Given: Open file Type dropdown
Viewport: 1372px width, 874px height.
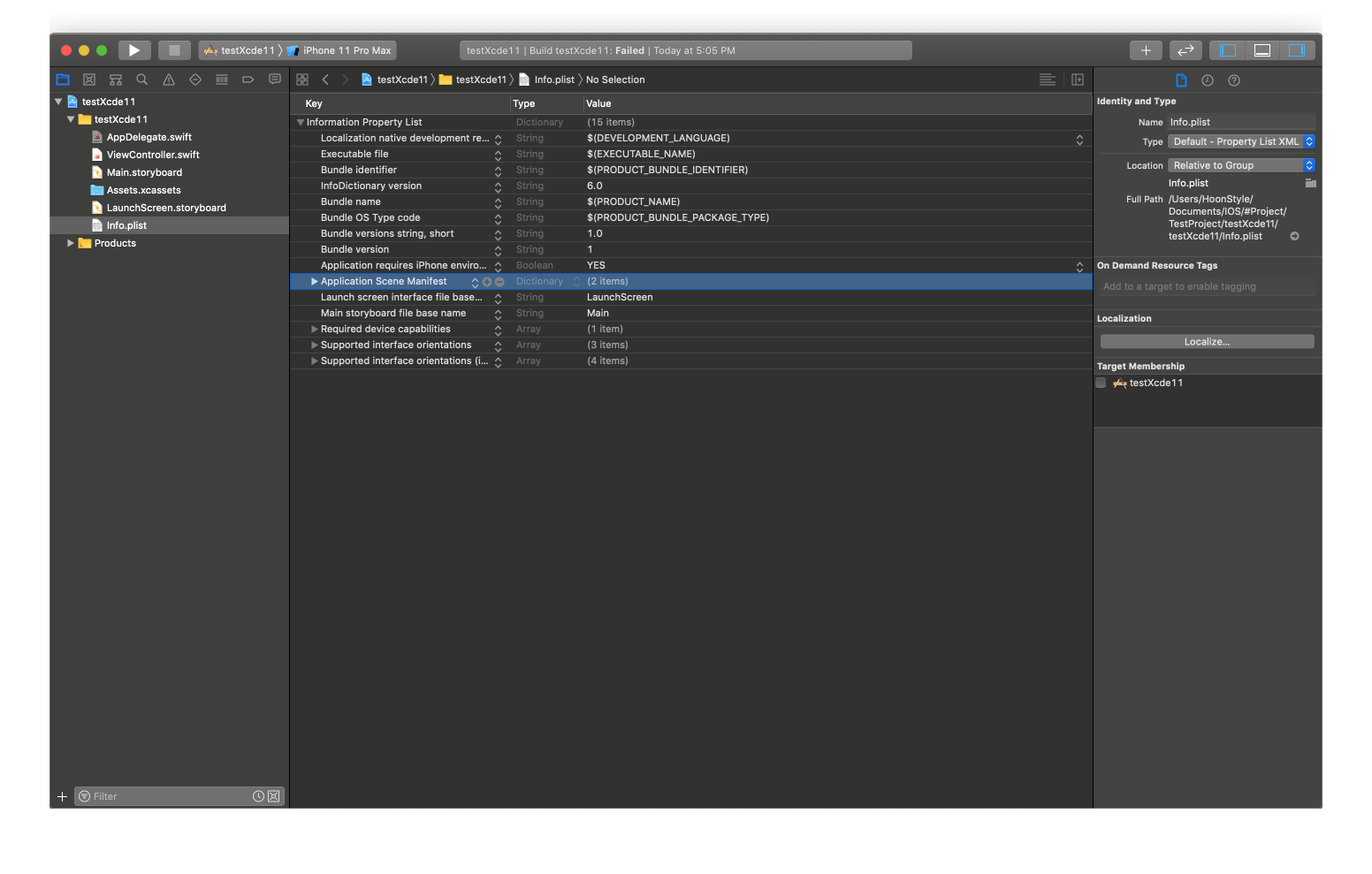Looking at the screenshot, I should (1242, 141).
